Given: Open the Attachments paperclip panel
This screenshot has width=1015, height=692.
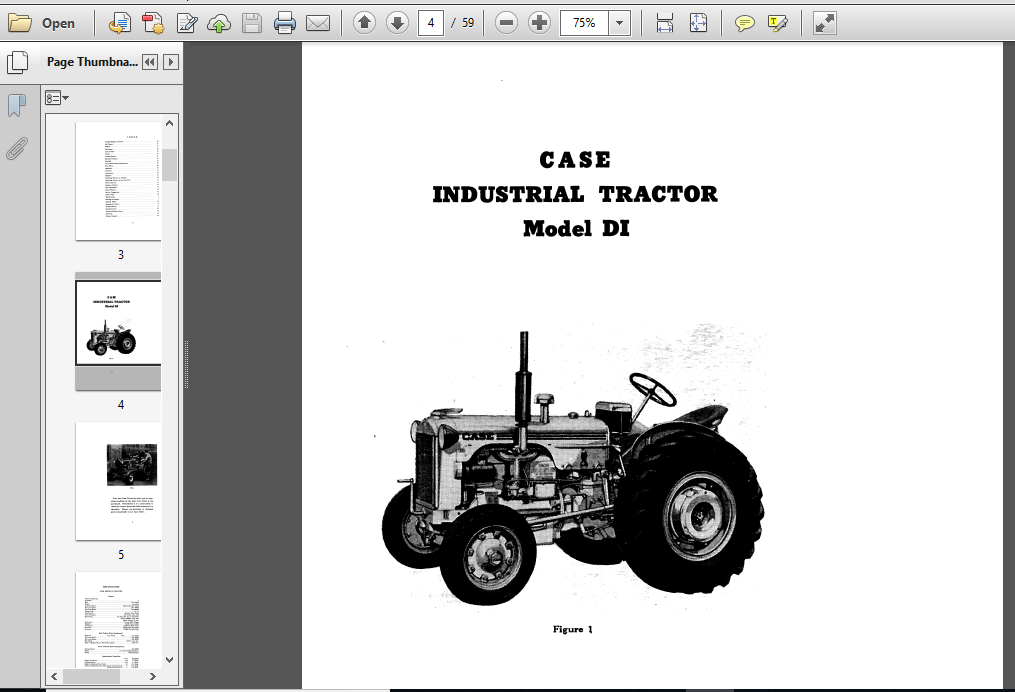Looking at the screenshot, I should [x=17, y=148].
